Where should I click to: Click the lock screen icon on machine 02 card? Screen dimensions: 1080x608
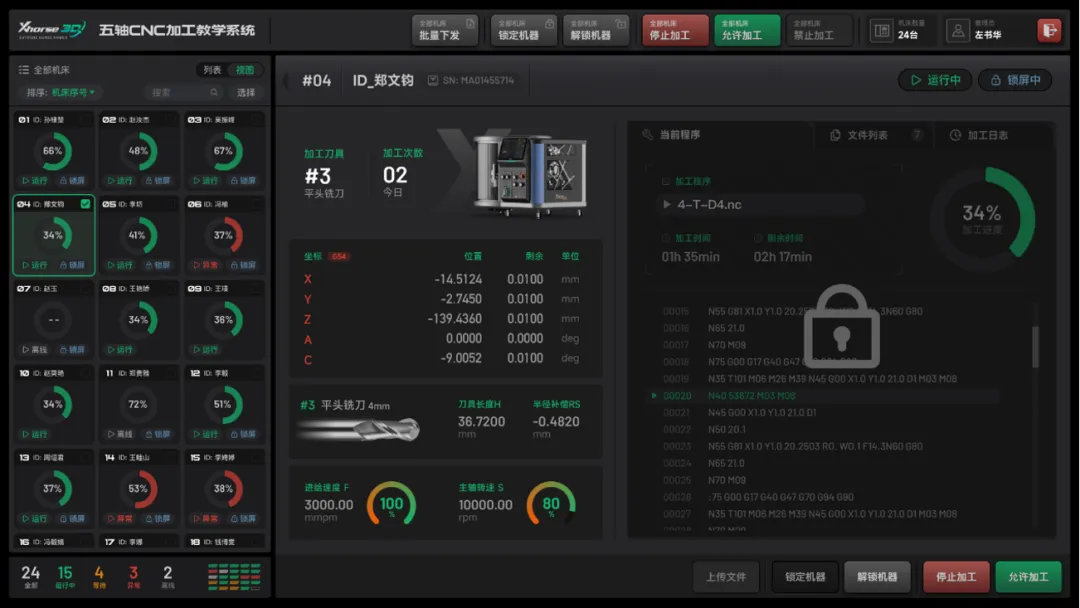tap(148, 180)
